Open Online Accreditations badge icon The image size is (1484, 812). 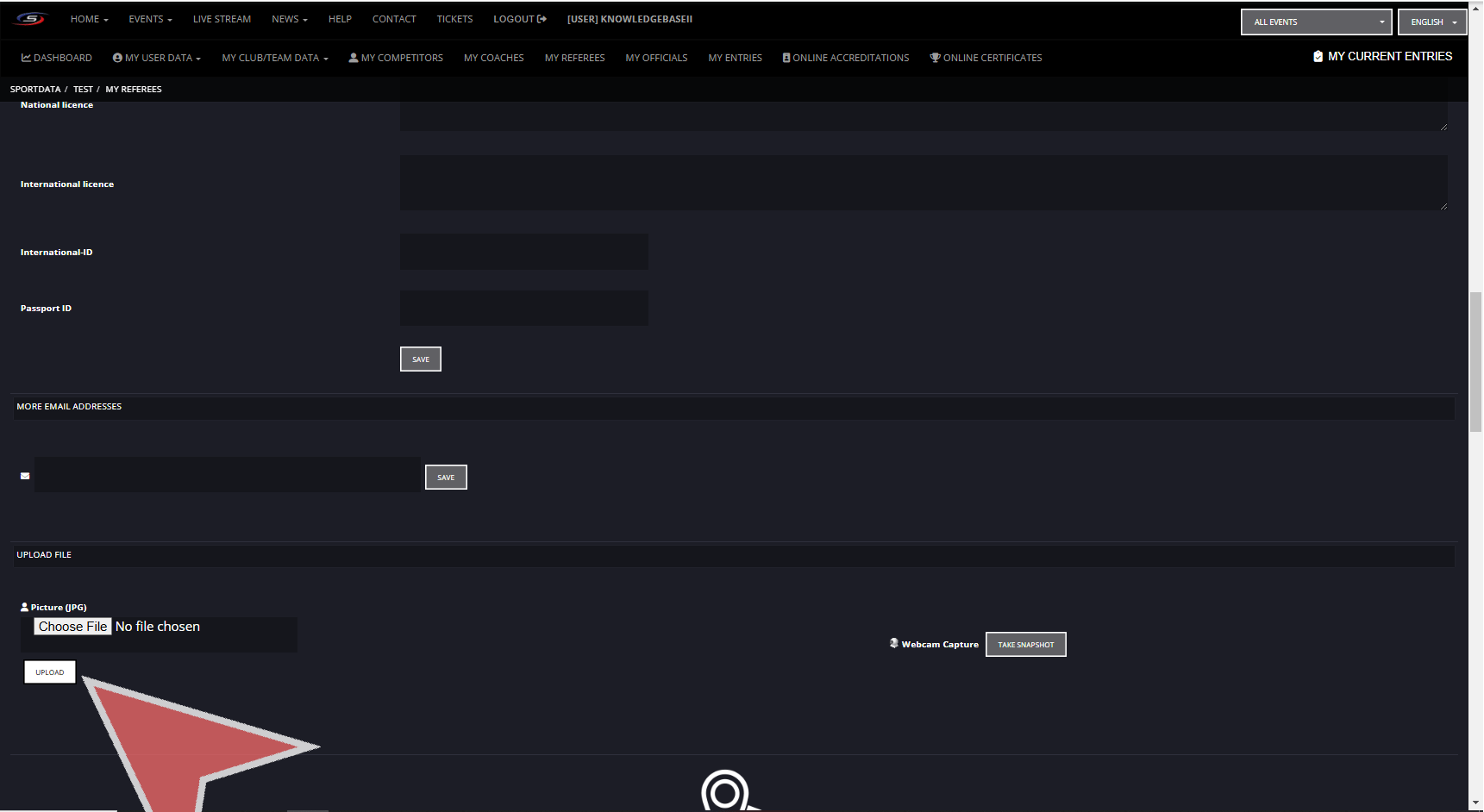tap(786, 58)
